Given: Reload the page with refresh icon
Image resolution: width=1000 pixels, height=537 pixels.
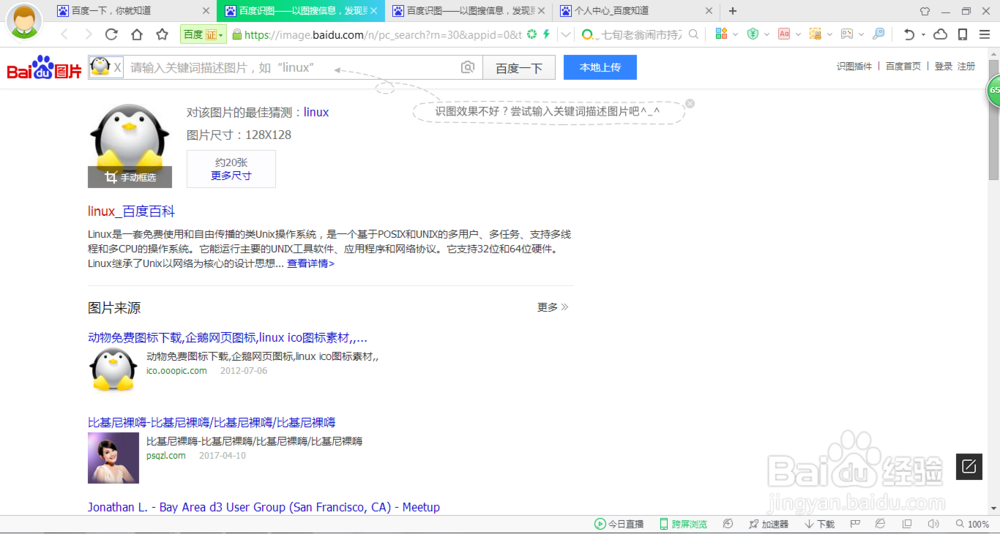Looking at the screenshot, I should pyautogui.click(x=111, y=34).
